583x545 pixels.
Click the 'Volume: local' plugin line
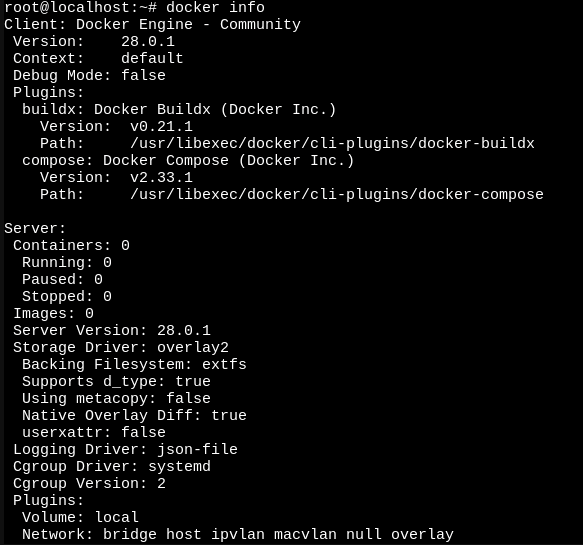click(80, 517)
